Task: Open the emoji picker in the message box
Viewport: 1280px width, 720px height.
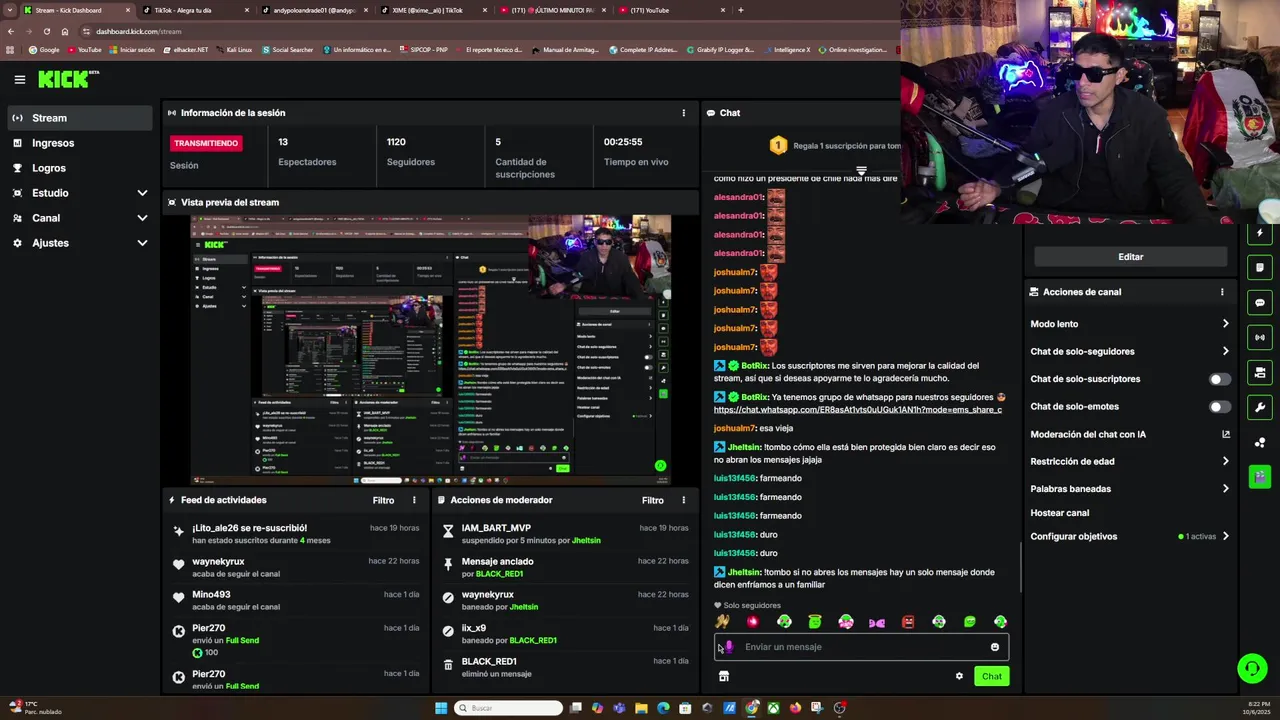Action: click(x=994, y=647)
